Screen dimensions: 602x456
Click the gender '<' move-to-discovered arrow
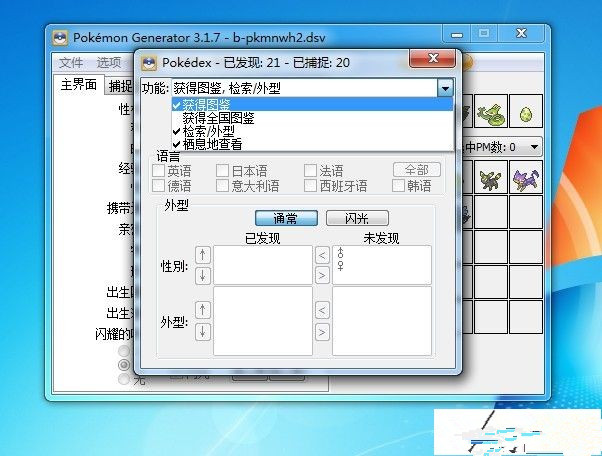[x=322, y=255]
